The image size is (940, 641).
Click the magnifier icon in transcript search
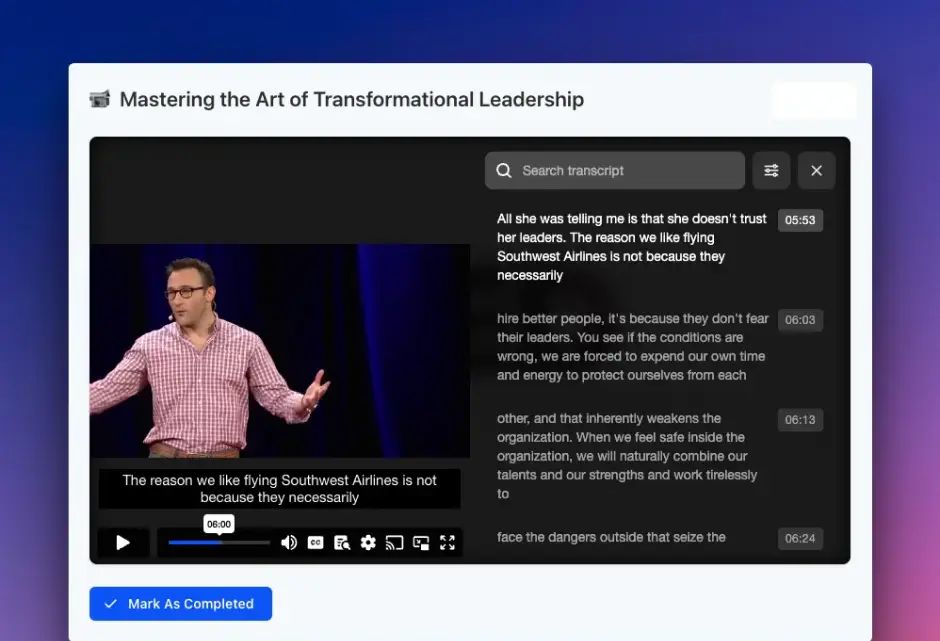[504, 170]
